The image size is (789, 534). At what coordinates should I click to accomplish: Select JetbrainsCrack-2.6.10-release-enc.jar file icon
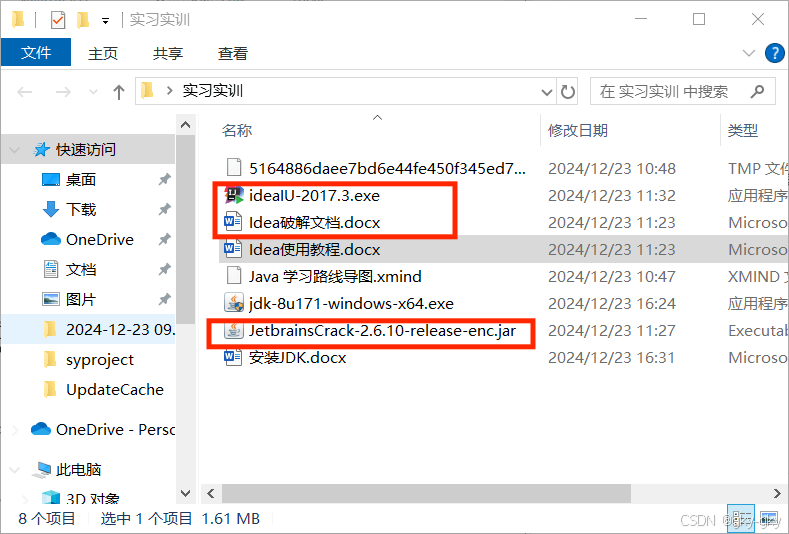click(x=233, y=331)
